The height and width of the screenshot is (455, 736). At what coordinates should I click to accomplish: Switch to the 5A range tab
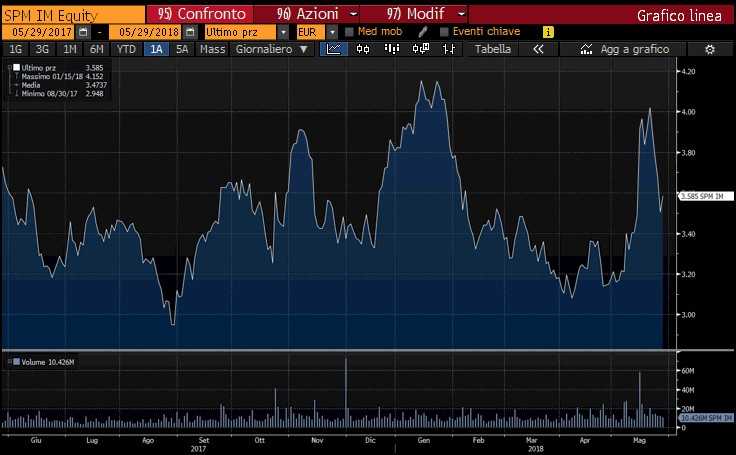pos(182,49)
